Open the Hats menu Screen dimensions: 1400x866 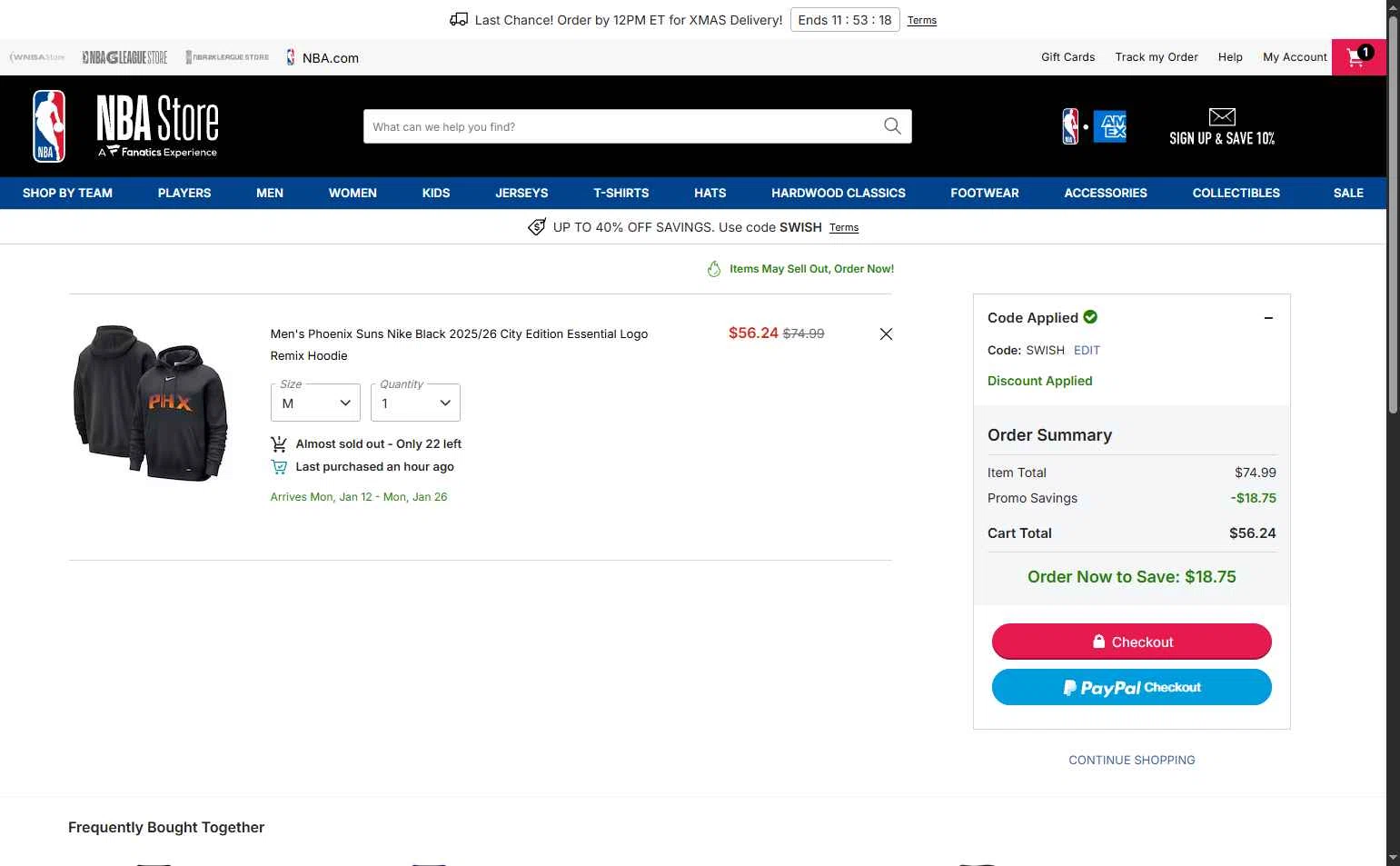(x=710, y=193)
